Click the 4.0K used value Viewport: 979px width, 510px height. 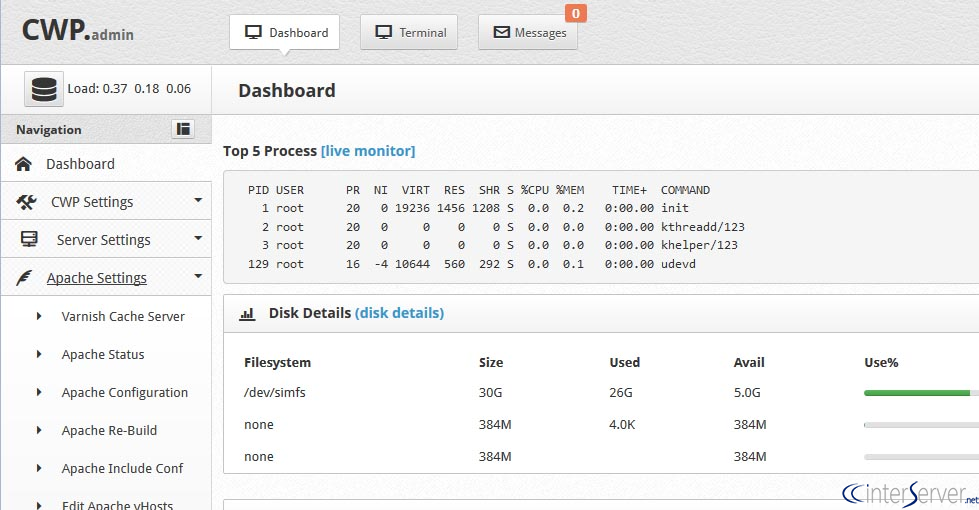[622, 424]
